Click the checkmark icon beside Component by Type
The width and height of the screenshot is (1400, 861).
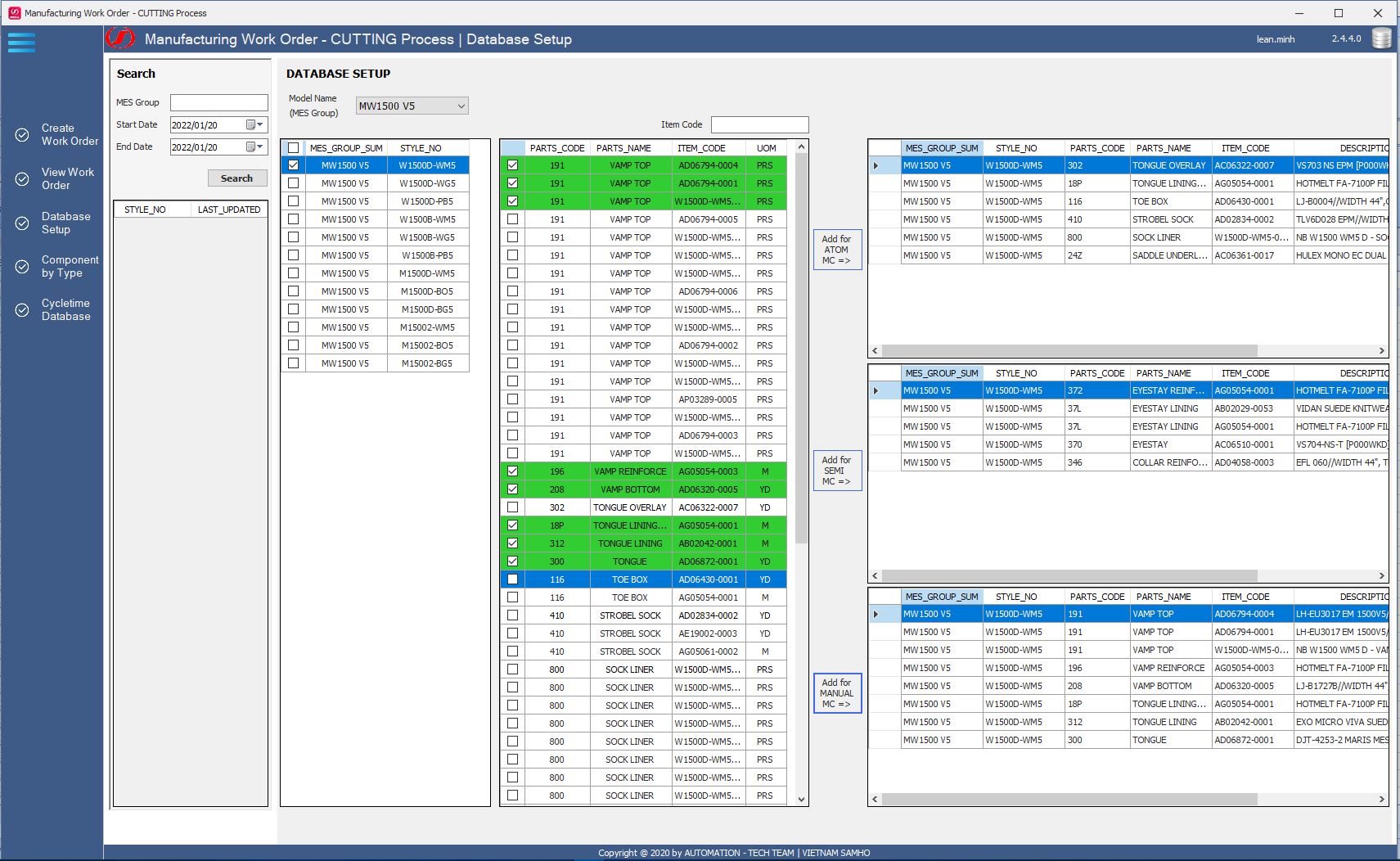pyautogui.click(x=22, y=267)
